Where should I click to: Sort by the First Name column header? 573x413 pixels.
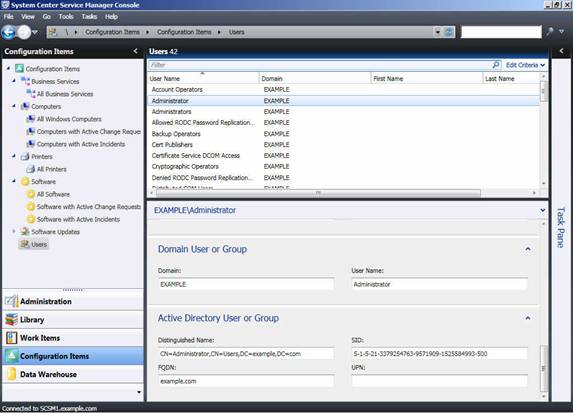pos(426,79)
